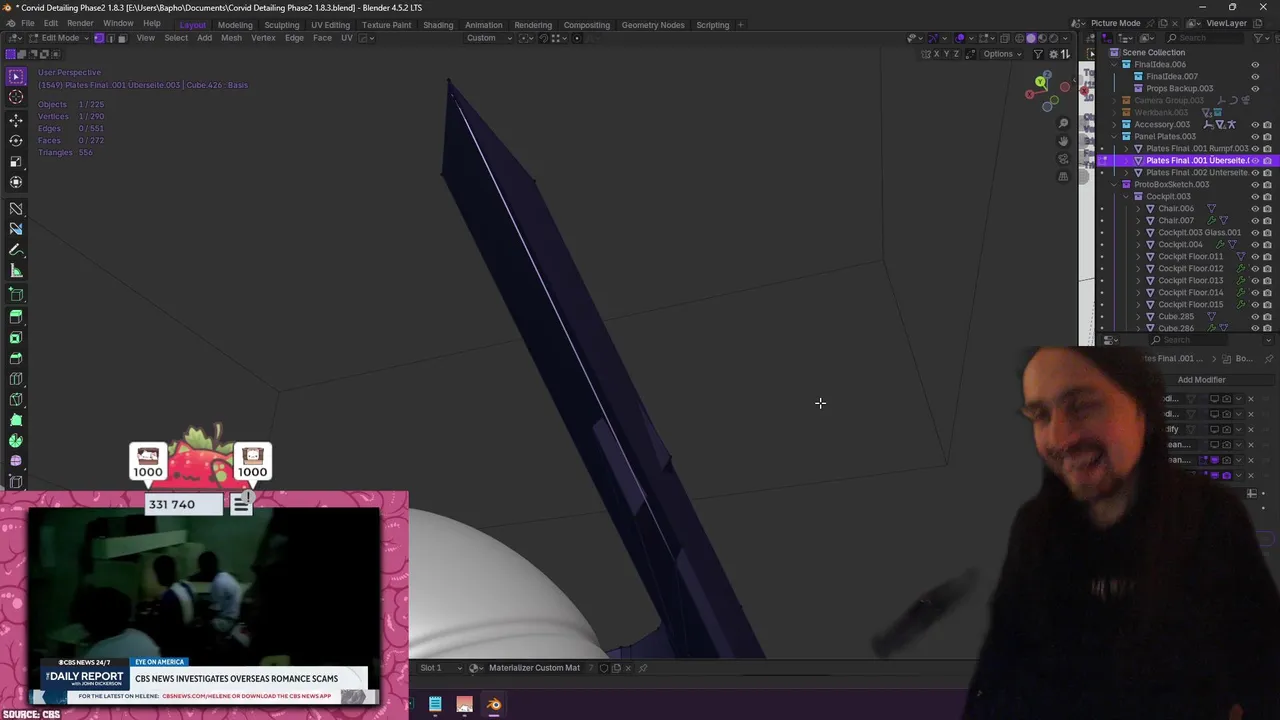Click the Pan hand navigation icon

tap(1063, 141)
